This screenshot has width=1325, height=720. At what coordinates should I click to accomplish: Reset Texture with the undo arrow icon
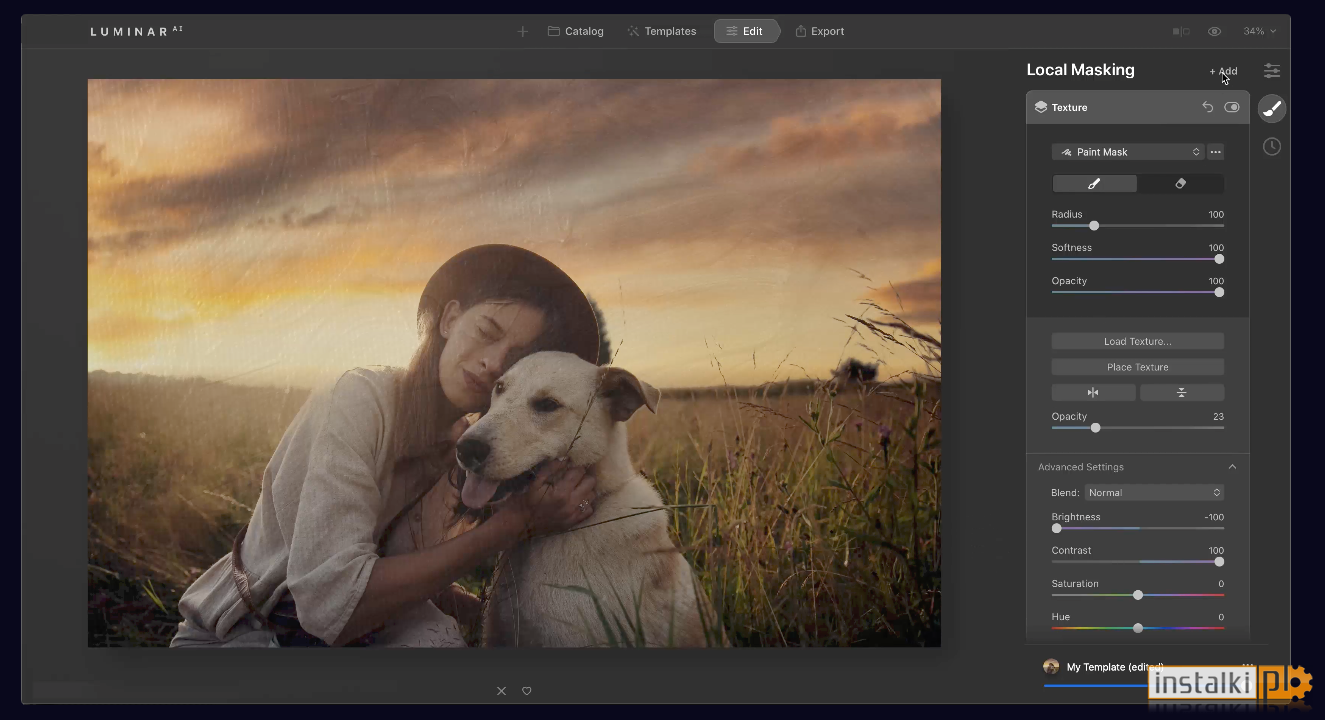point(1207,107)
